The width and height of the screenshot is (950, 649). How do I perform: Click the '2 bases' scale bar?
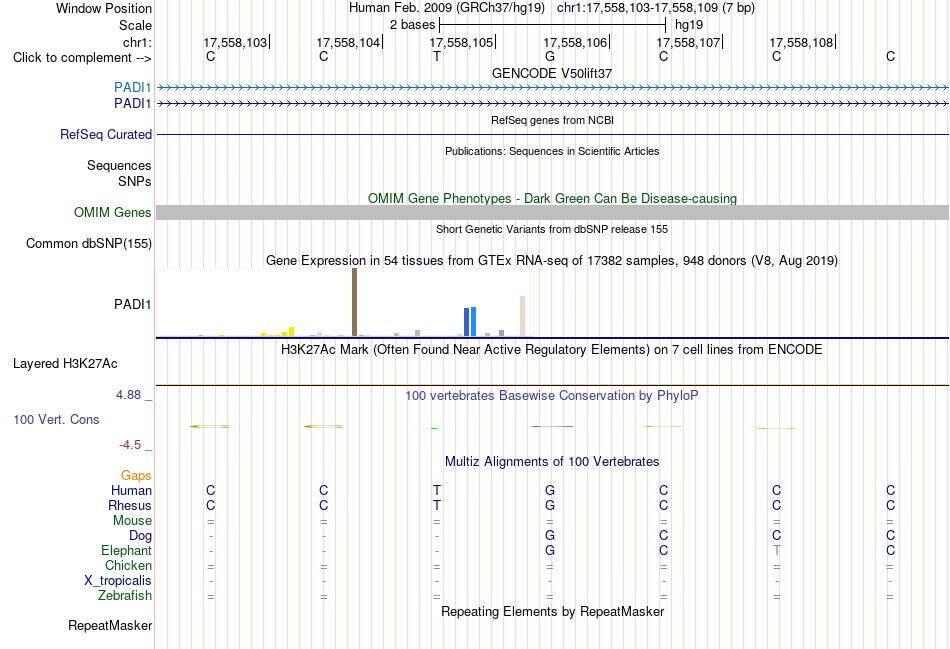[x=553, y=25]
